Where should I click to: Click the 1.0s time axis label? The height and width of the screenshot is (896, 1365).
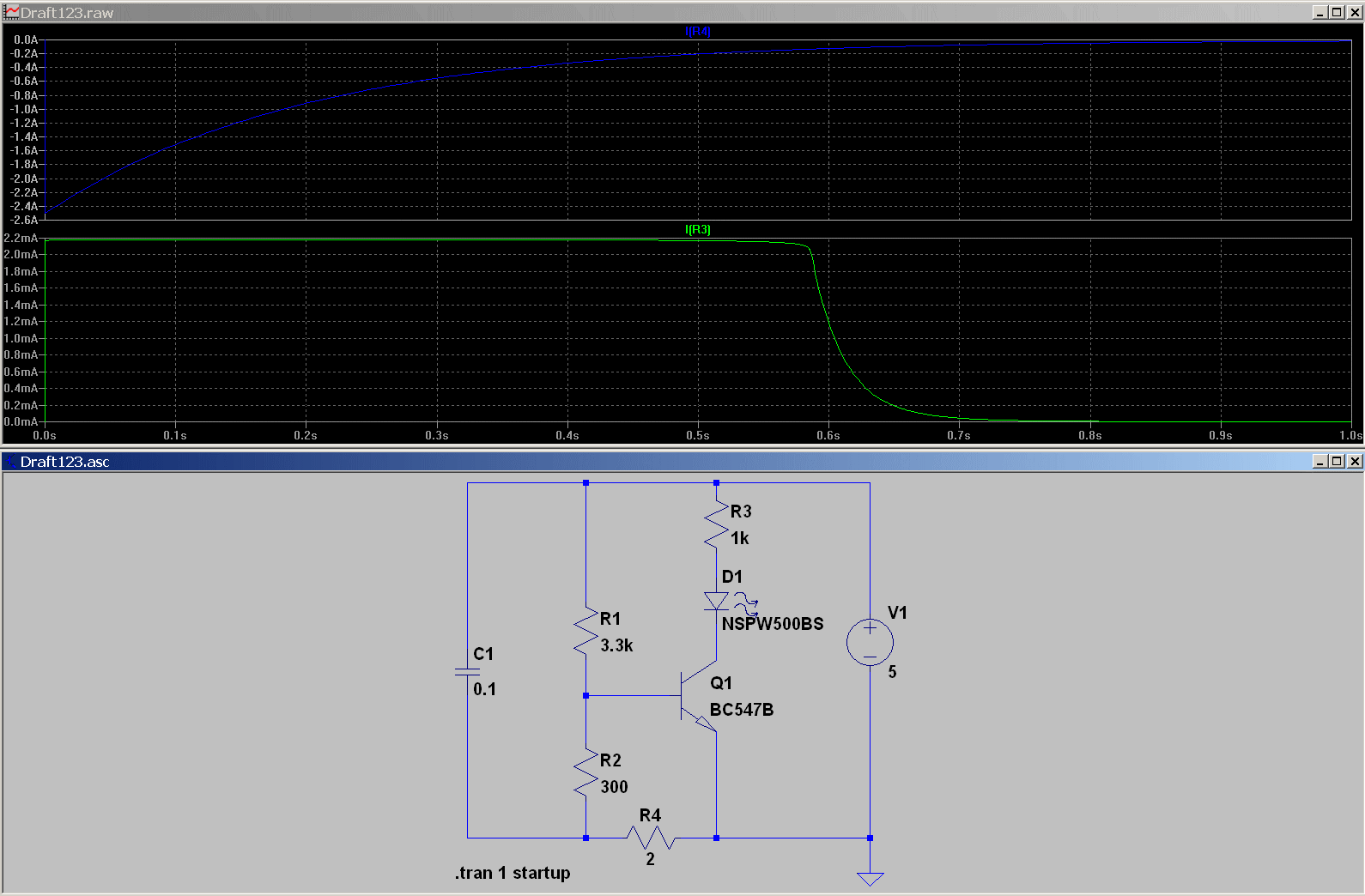click(1351, 436)
